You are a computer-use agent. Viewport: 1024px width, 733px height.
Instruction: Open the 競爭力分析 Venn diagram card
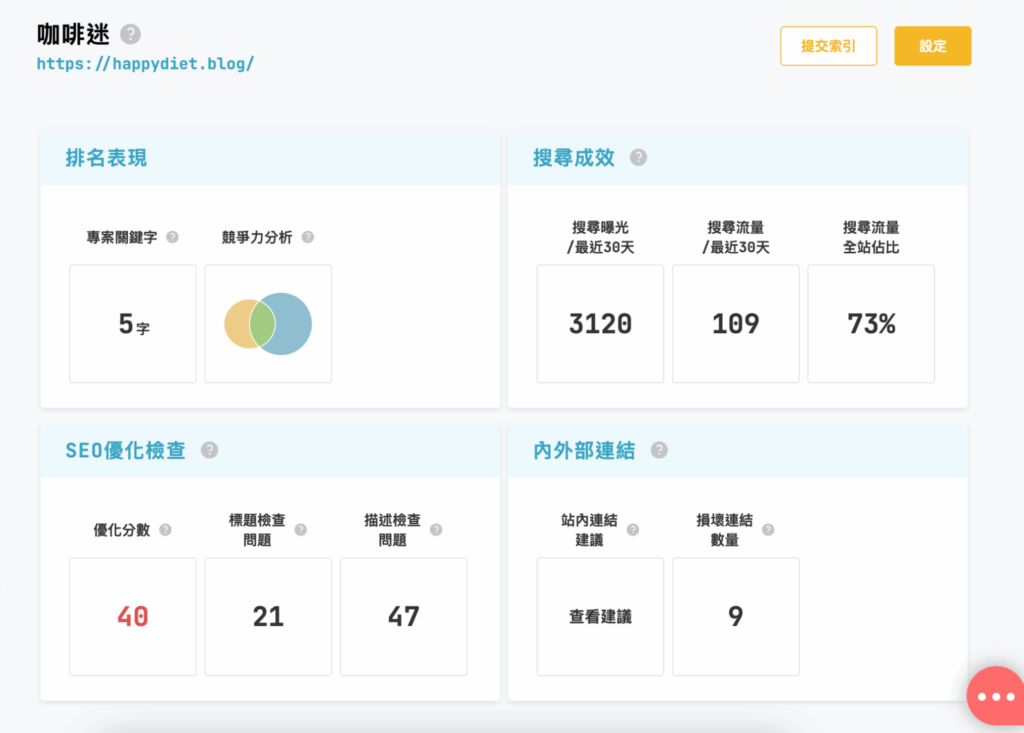pos(268,324)
